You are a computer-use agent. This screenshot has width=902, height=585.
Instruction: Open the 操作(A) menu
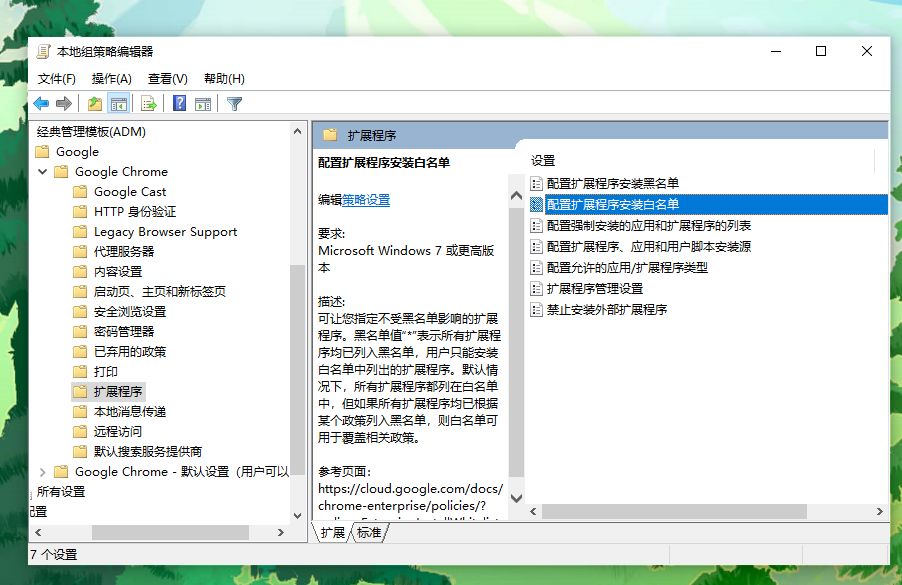coord(112,79)
